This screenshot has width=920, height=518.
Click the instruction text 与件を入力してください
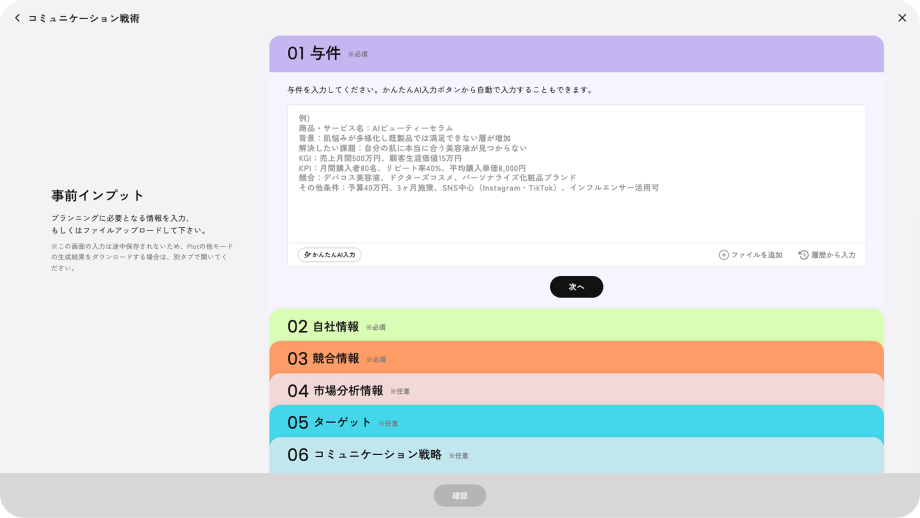coord(441,90)
